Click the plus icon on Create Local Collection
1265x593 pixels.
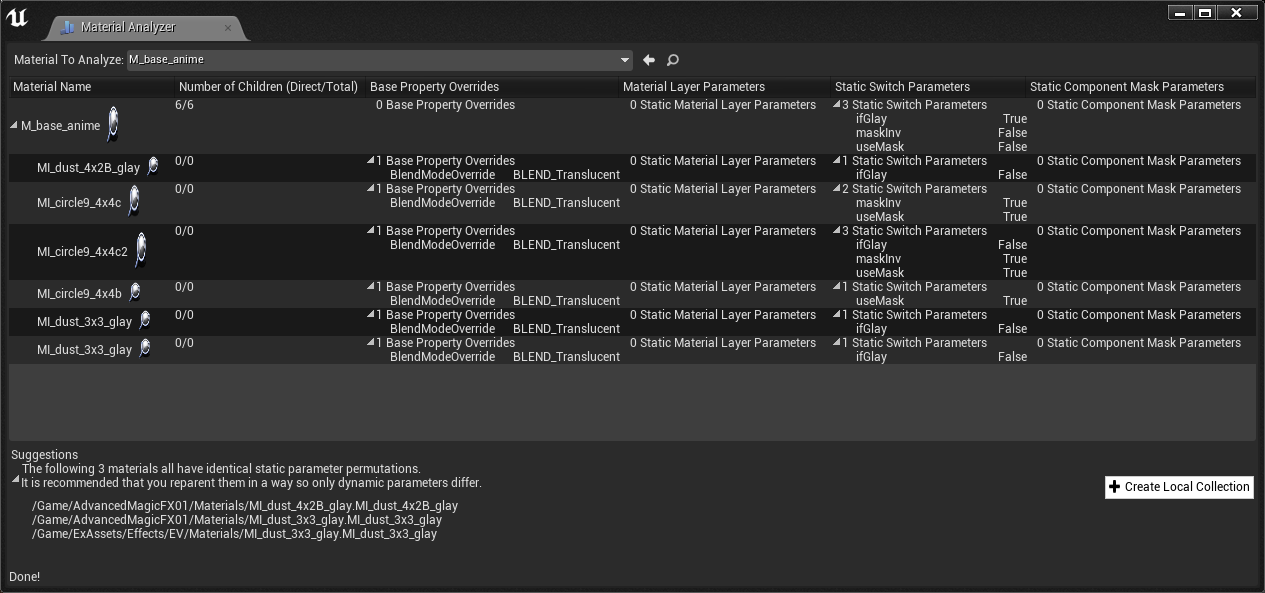click(1115, 487)
